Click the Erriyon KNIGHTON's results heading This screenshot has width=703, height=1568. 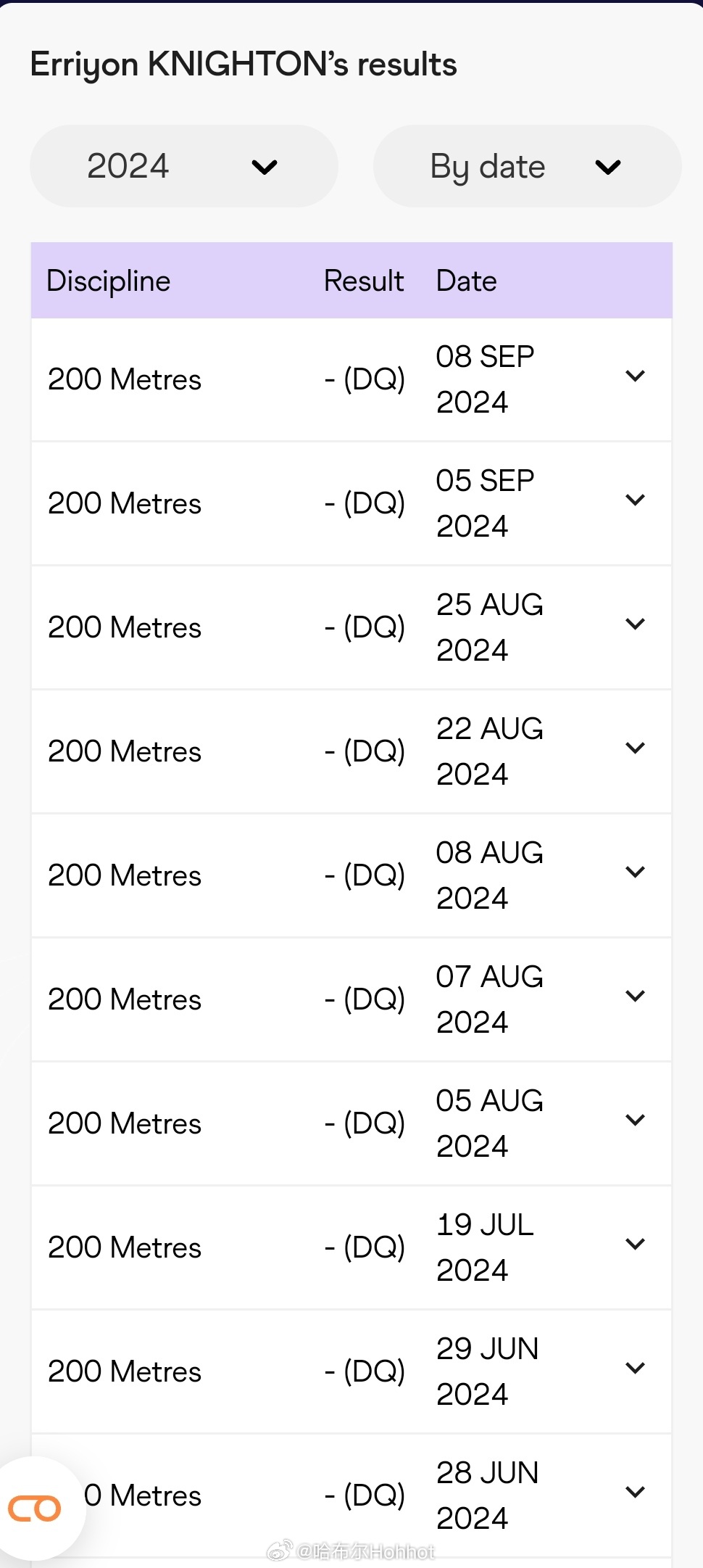(x=244, y=65)
